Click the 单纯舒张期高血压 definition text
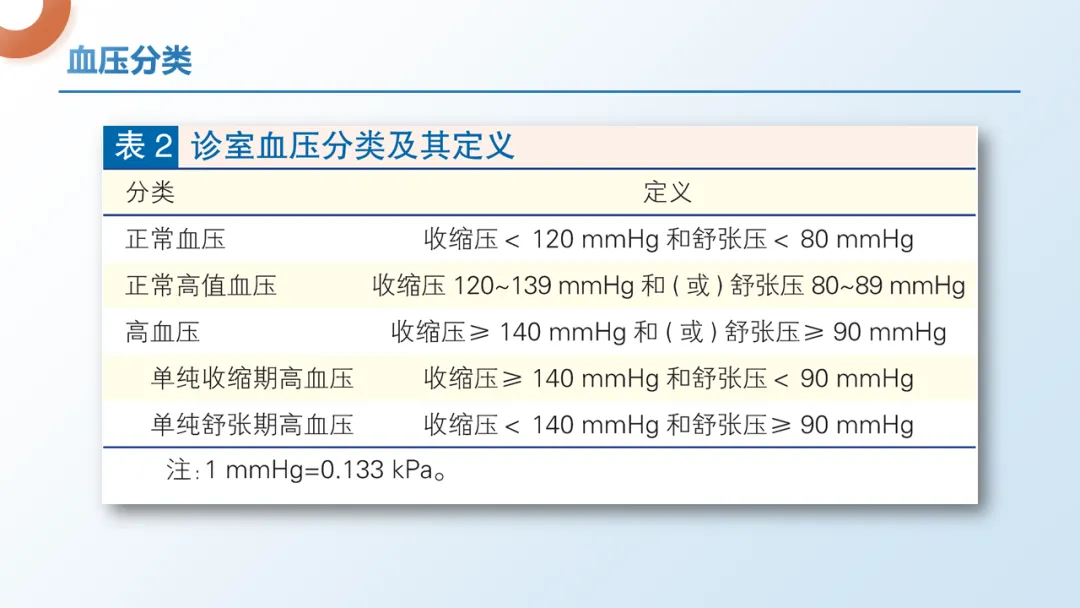The image size is (1080, 608). (668, 425)
